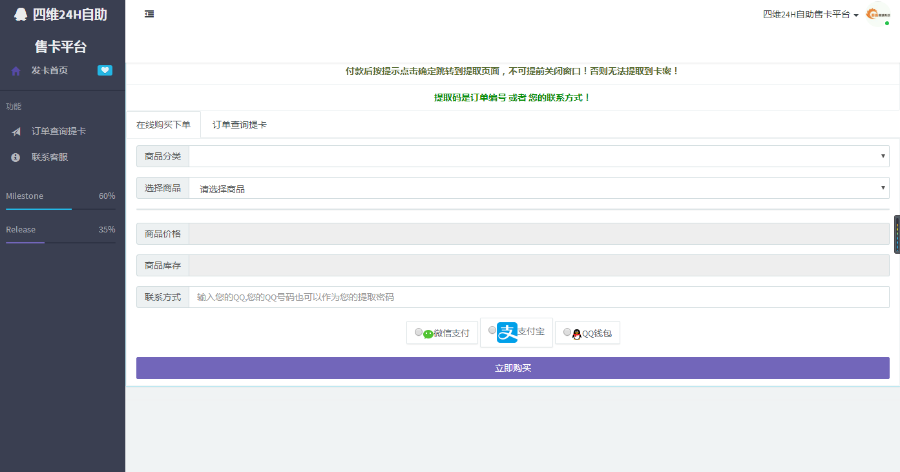900x472 pixels.
Task: Click the bell logo icon in sidebar header
Action: tap(21, 14)
